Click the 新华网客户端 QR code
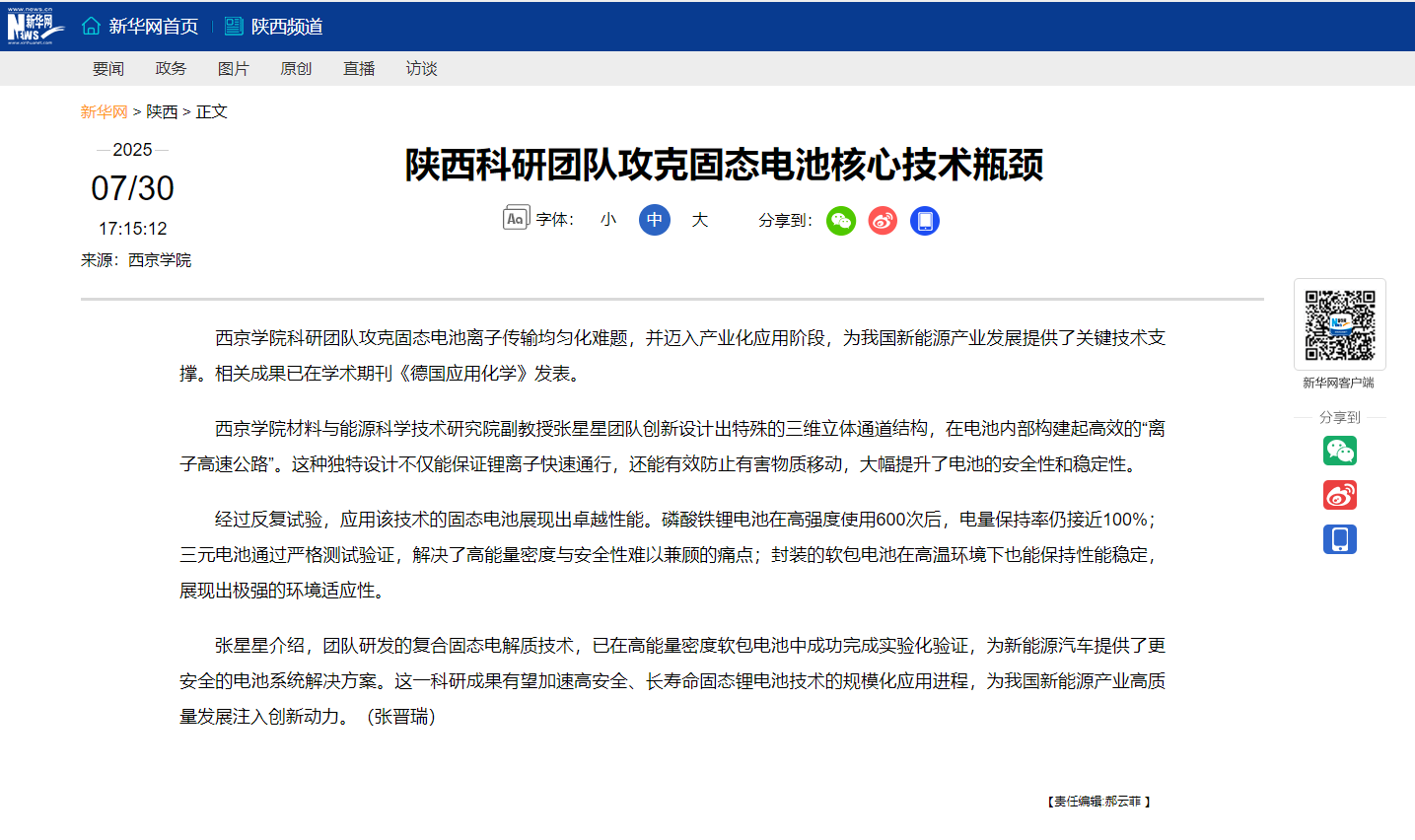The width and height of the screenshot is (1415, 840). 1340,324
